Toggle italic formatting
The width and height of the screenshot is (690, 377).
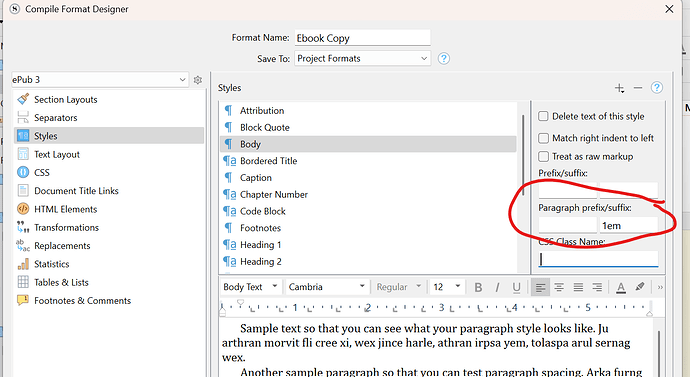click(x=497, y=287)
